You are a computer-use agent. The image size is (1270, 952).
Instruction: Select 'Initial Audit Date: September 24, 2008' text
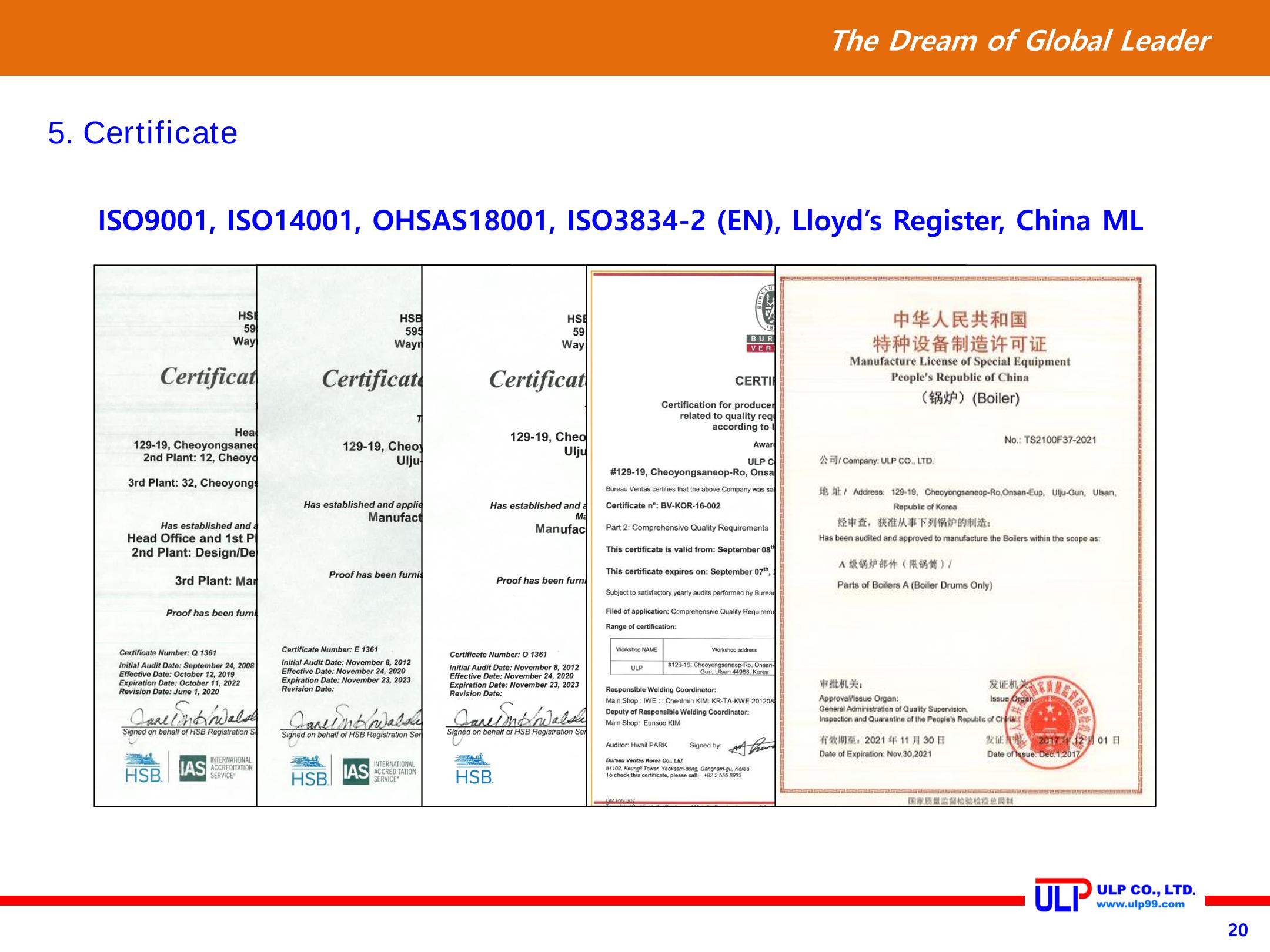187,666
